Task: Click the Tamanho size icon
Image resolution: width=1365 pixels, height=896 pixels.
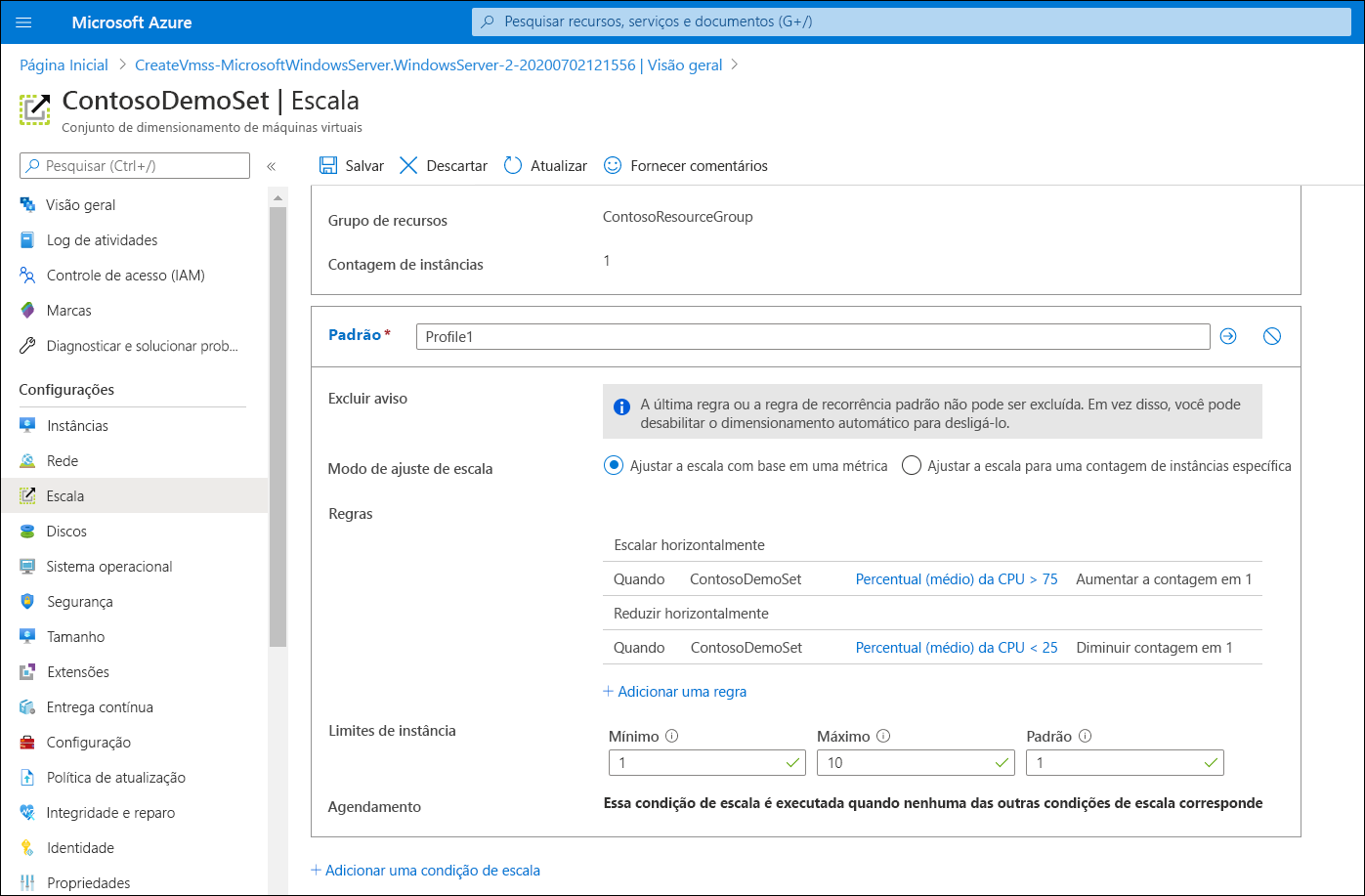Action: click(x=27, y=637)
